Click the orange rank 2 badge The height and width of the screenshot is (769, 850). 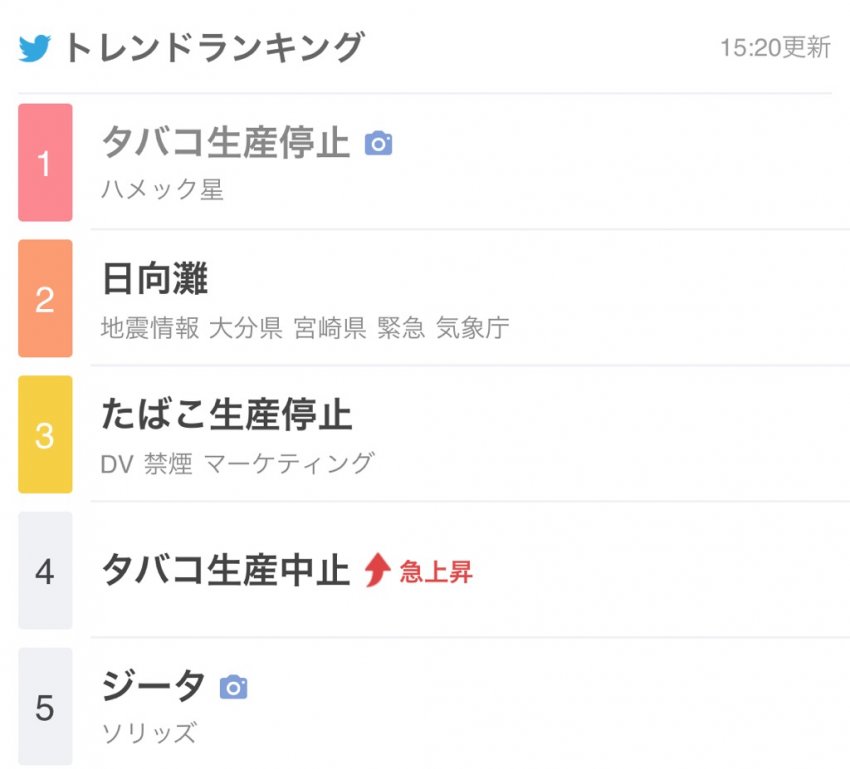[x=45, y=298]
